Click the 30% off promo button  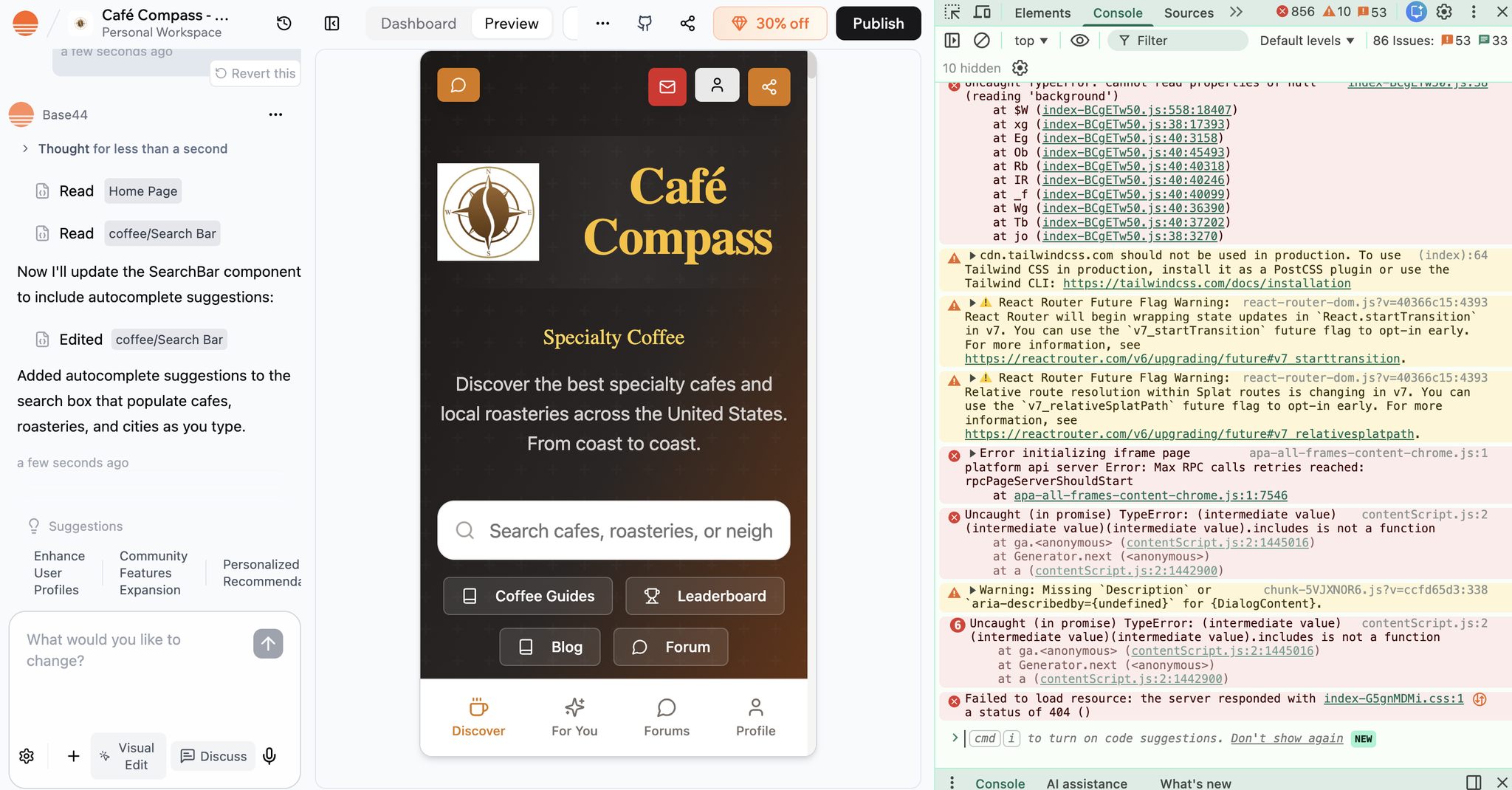[770, 24]
